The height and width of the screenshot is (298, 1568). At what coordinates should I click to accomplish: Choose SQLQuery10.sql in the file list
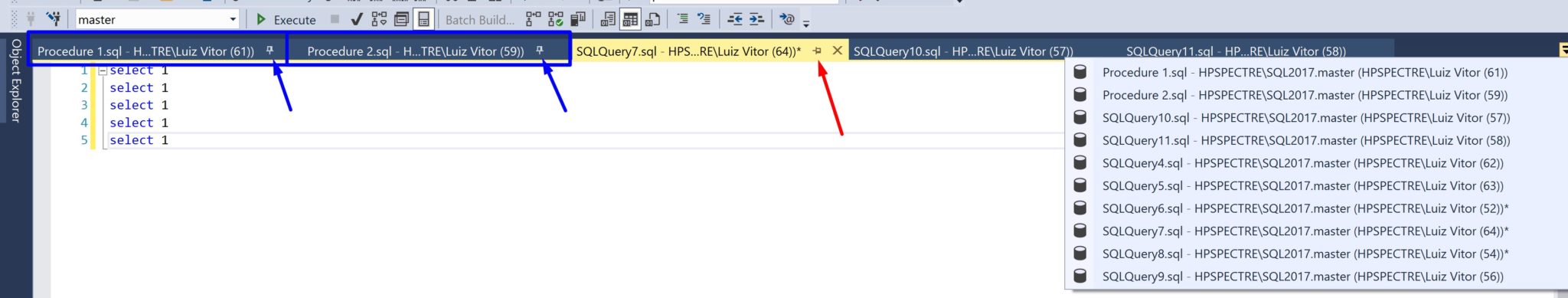tap(1306, 118)
